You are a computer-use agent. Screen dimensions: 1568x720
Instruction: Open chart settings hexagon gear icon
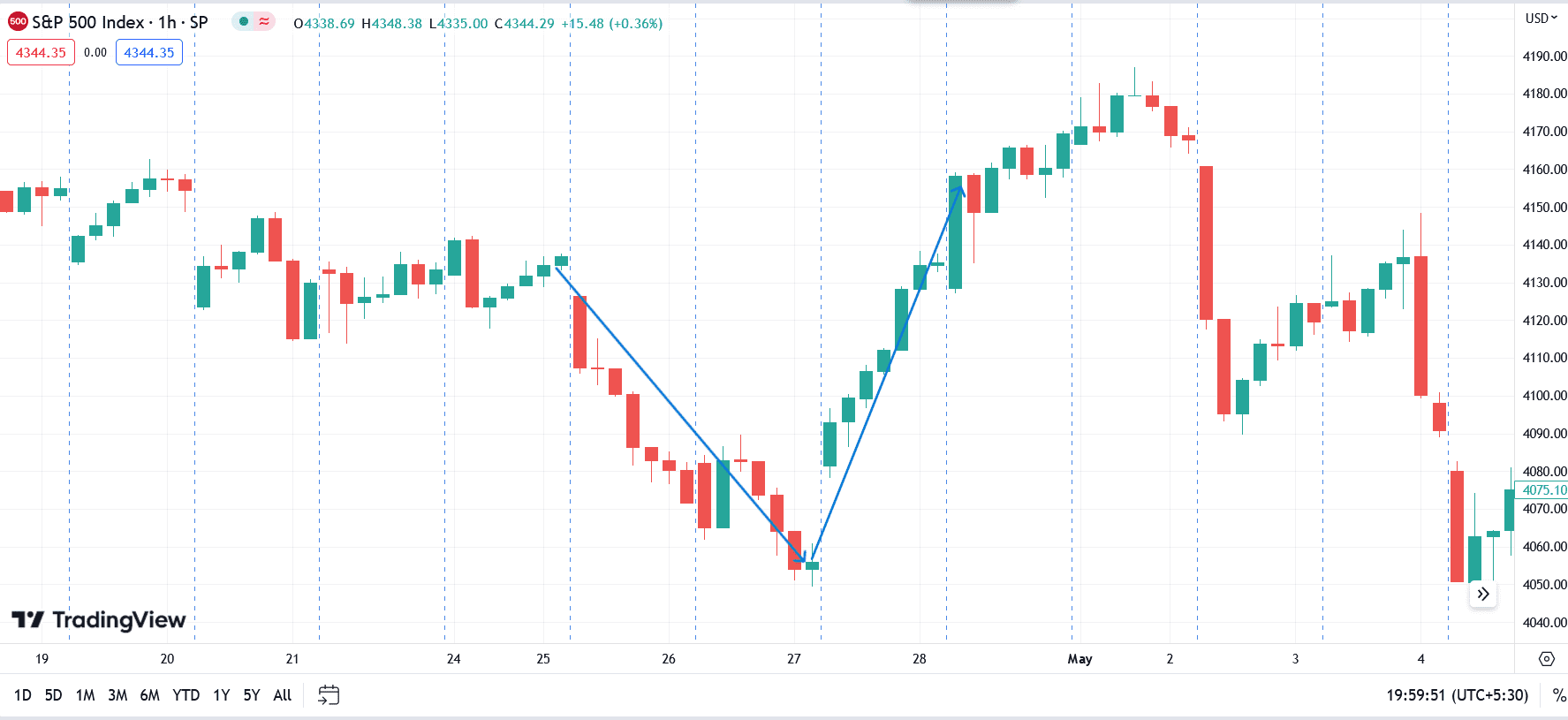pyautogui.click(x=1546, y=659)
